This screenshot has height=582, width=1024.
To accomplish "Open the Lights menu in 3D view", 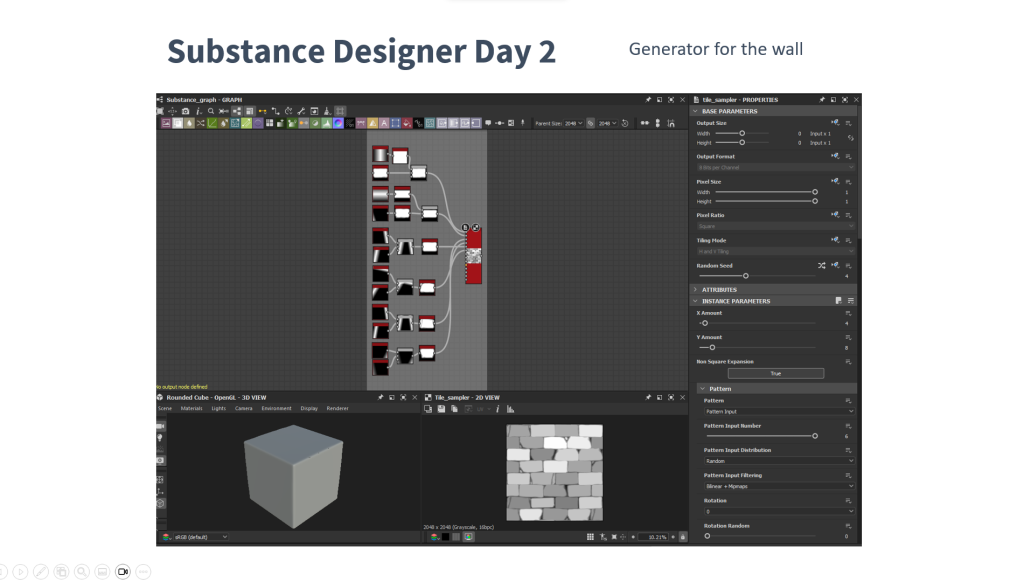I will click(218, 408).
